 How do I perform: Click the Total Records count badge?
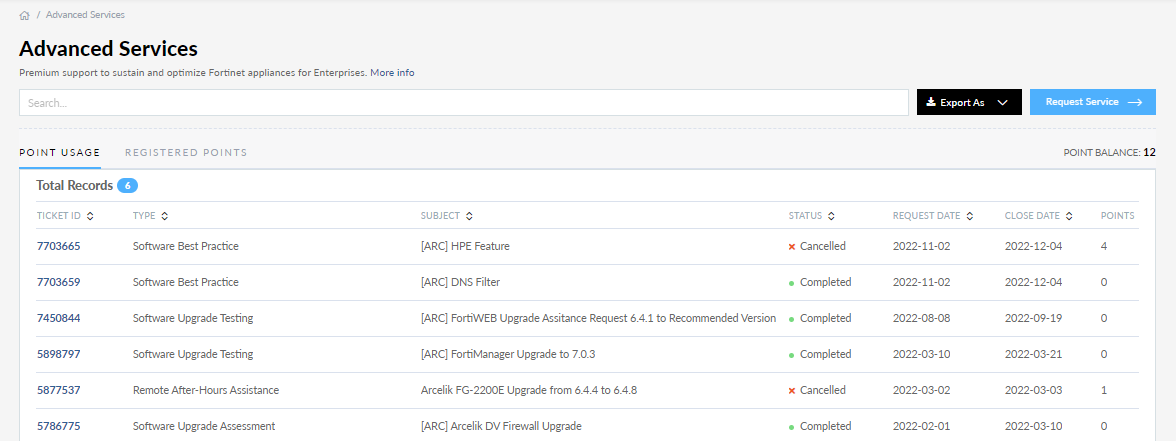[x=127, y=186]
